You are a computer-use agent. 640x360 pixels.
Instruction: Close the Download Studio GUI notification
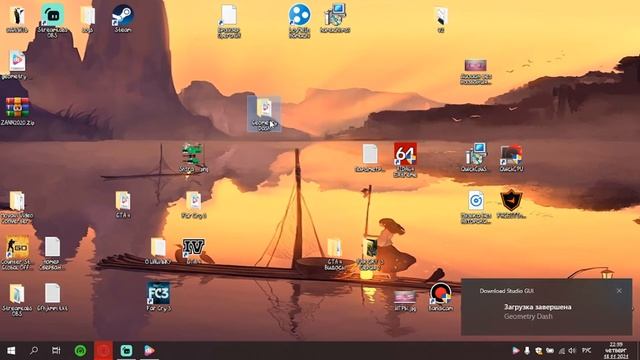pos(619,291)
